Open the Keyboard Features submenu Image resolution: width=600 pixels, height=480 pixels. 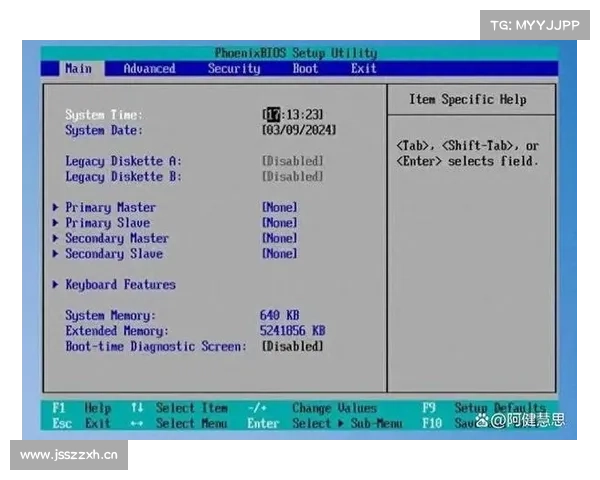[121, 284]
